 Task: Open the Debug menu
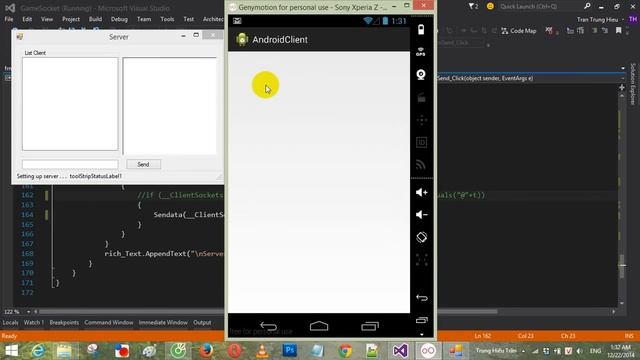(x=119, y=19)
